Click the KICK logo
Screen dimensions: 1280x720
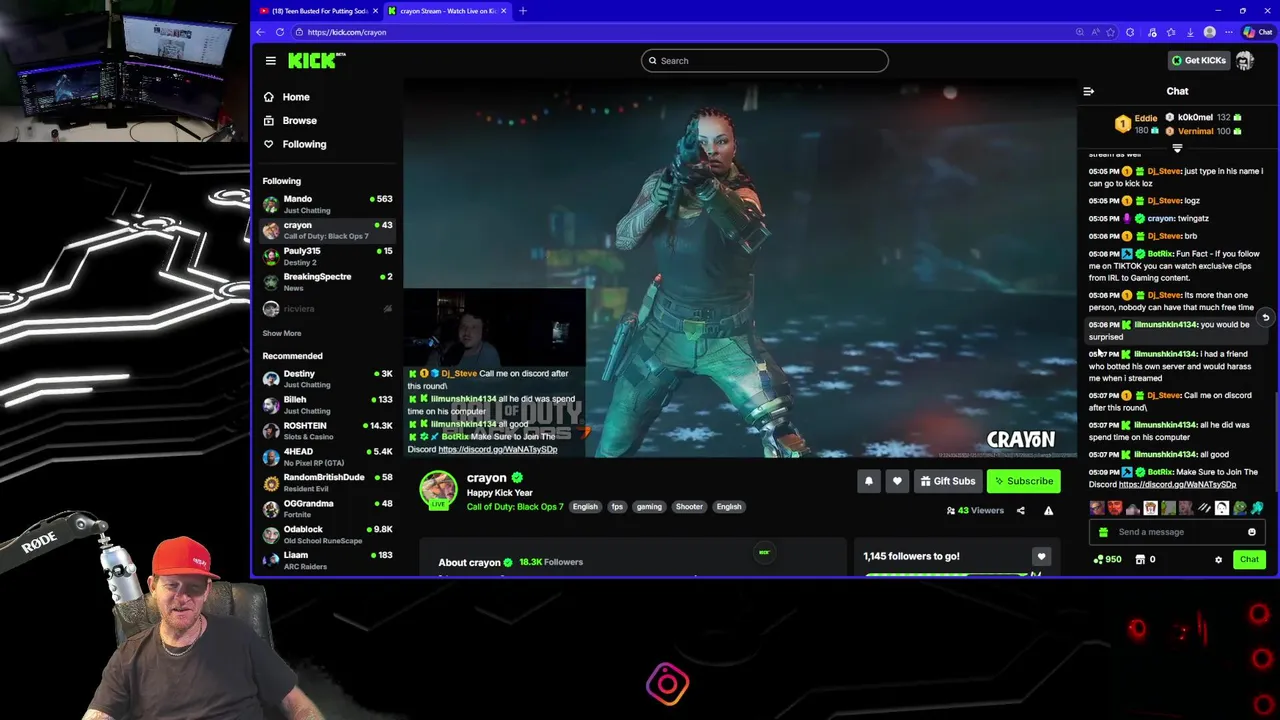click(x=316, y=60)
